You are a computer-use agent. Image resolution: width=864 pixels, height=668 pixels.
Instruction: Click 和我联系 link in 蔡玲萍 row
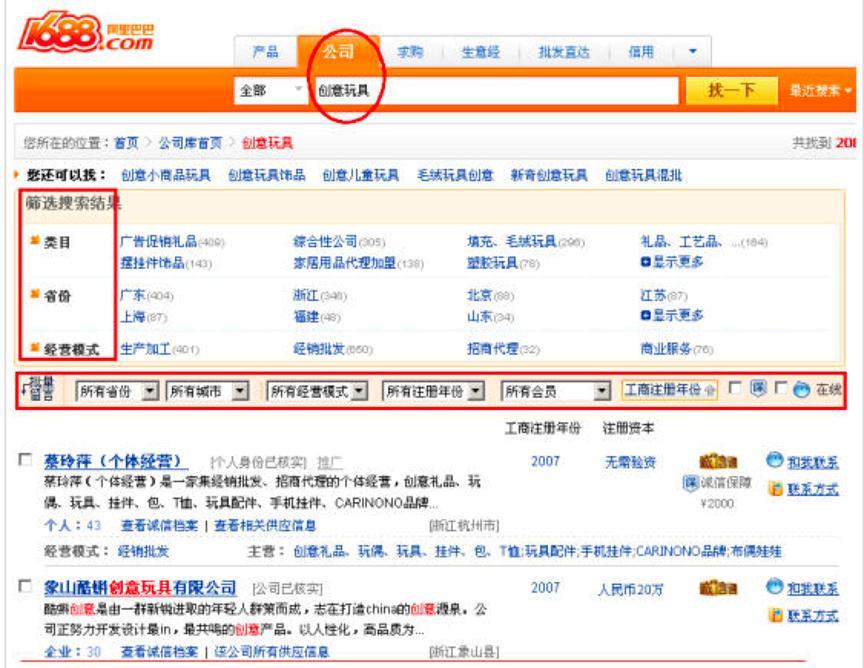[x=813, y=462]
